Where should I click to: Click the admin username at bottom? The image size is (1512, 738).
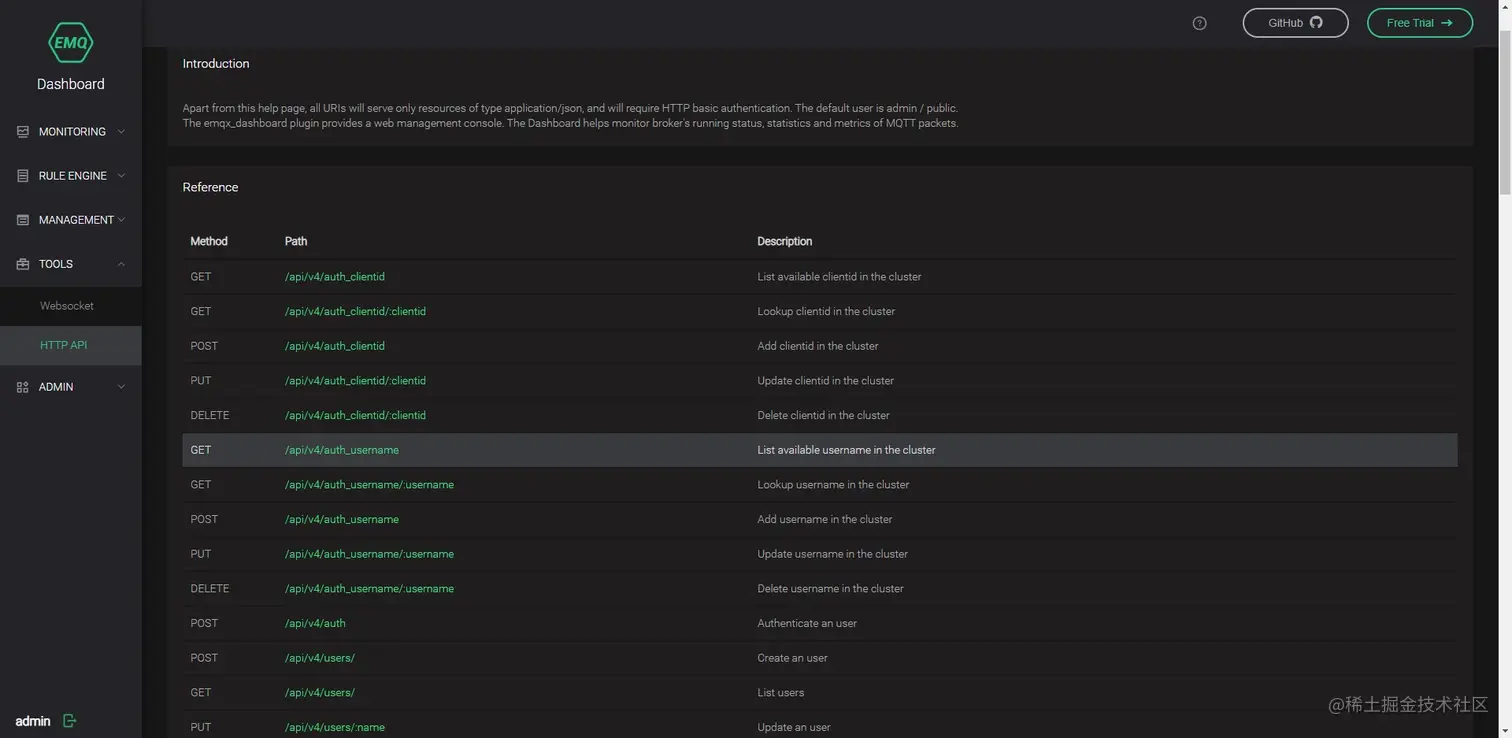pos(33,721)
